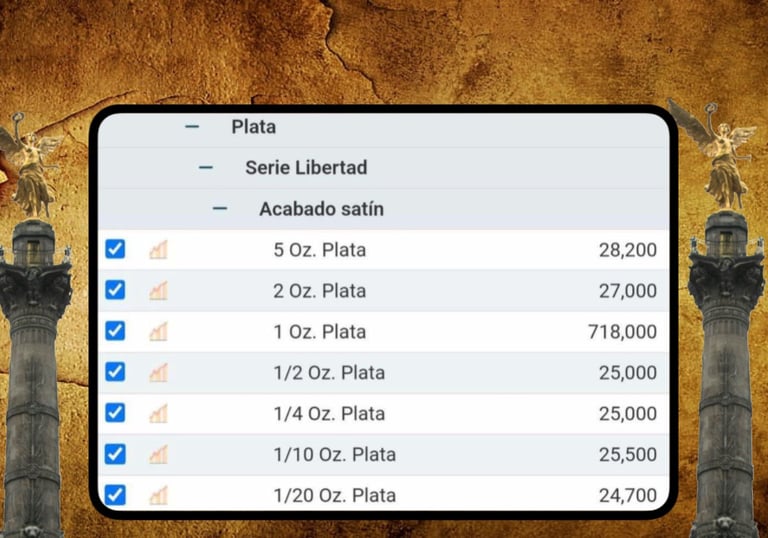Image resolution: width=768 pixels, height=538 pixels.
Task: Uncheck the 1 Oz. Plata checkbox
Action: 115,331
